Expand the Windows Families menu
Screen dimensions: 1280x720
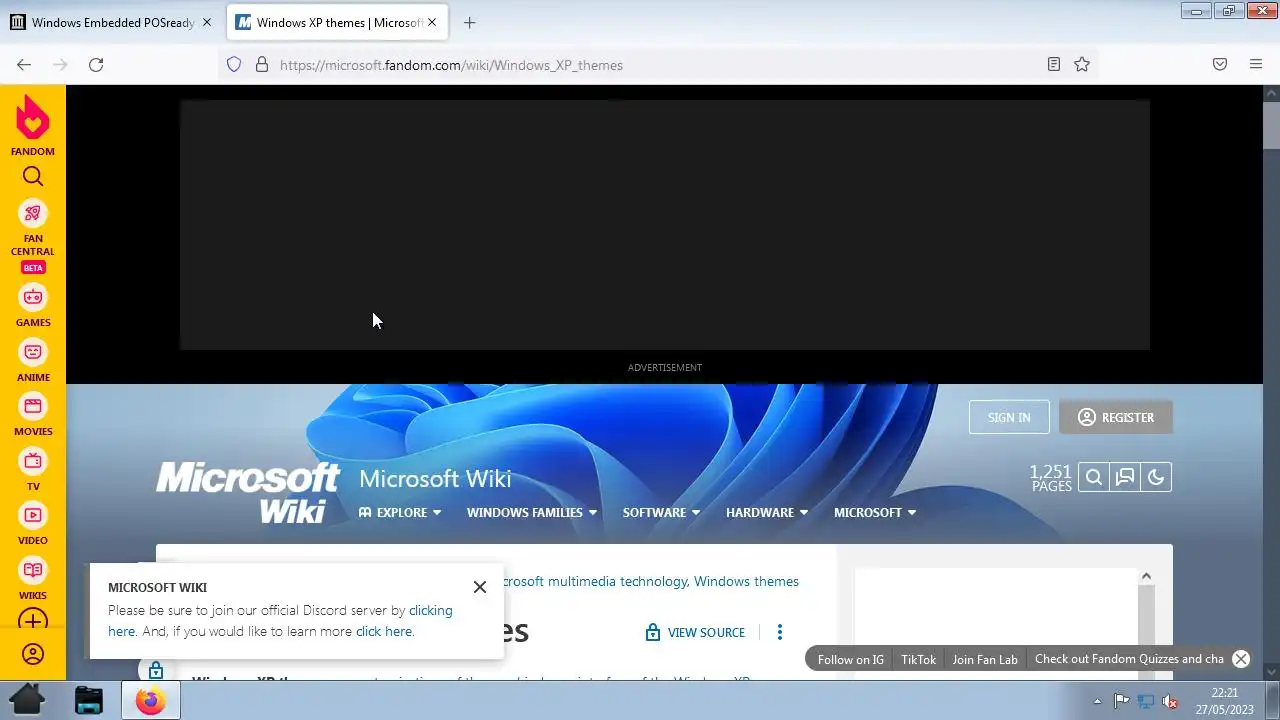pos(532,512)
